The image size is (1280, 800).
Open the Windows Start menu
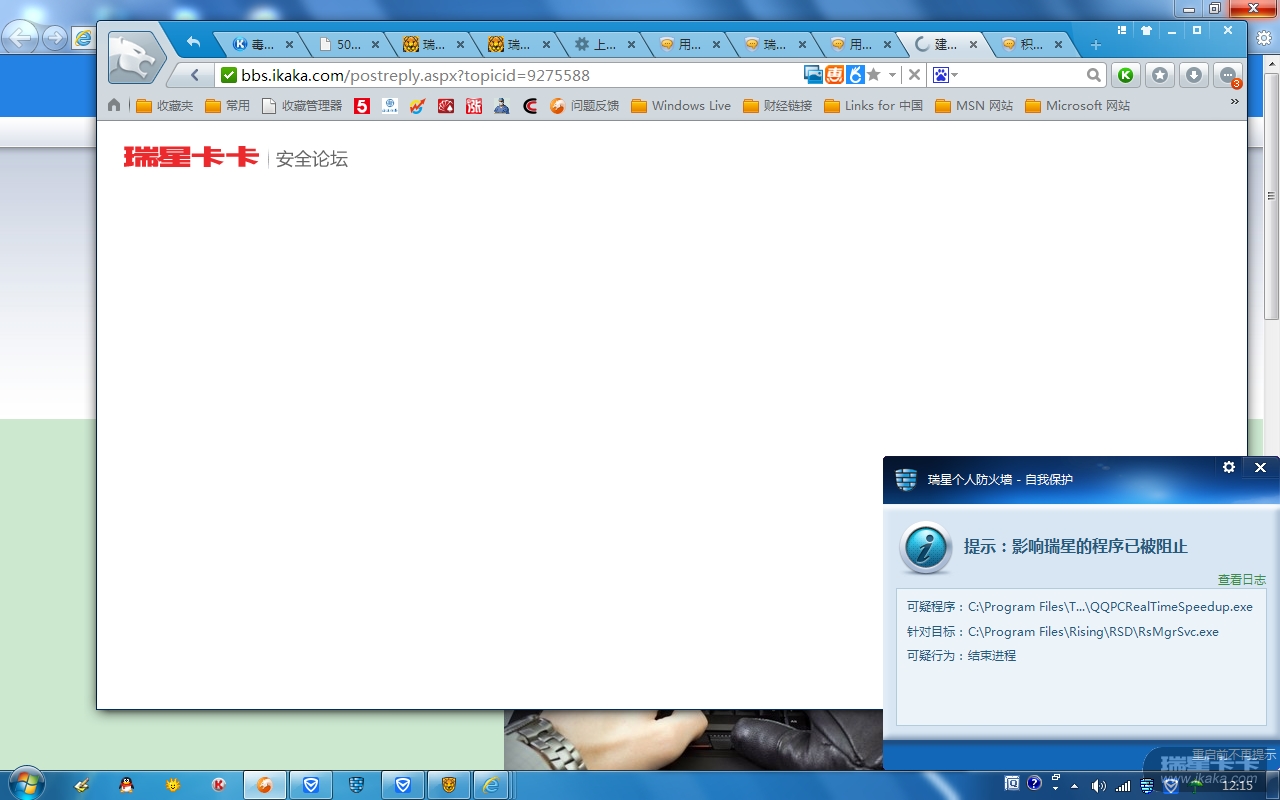click(x=25, y=784)
